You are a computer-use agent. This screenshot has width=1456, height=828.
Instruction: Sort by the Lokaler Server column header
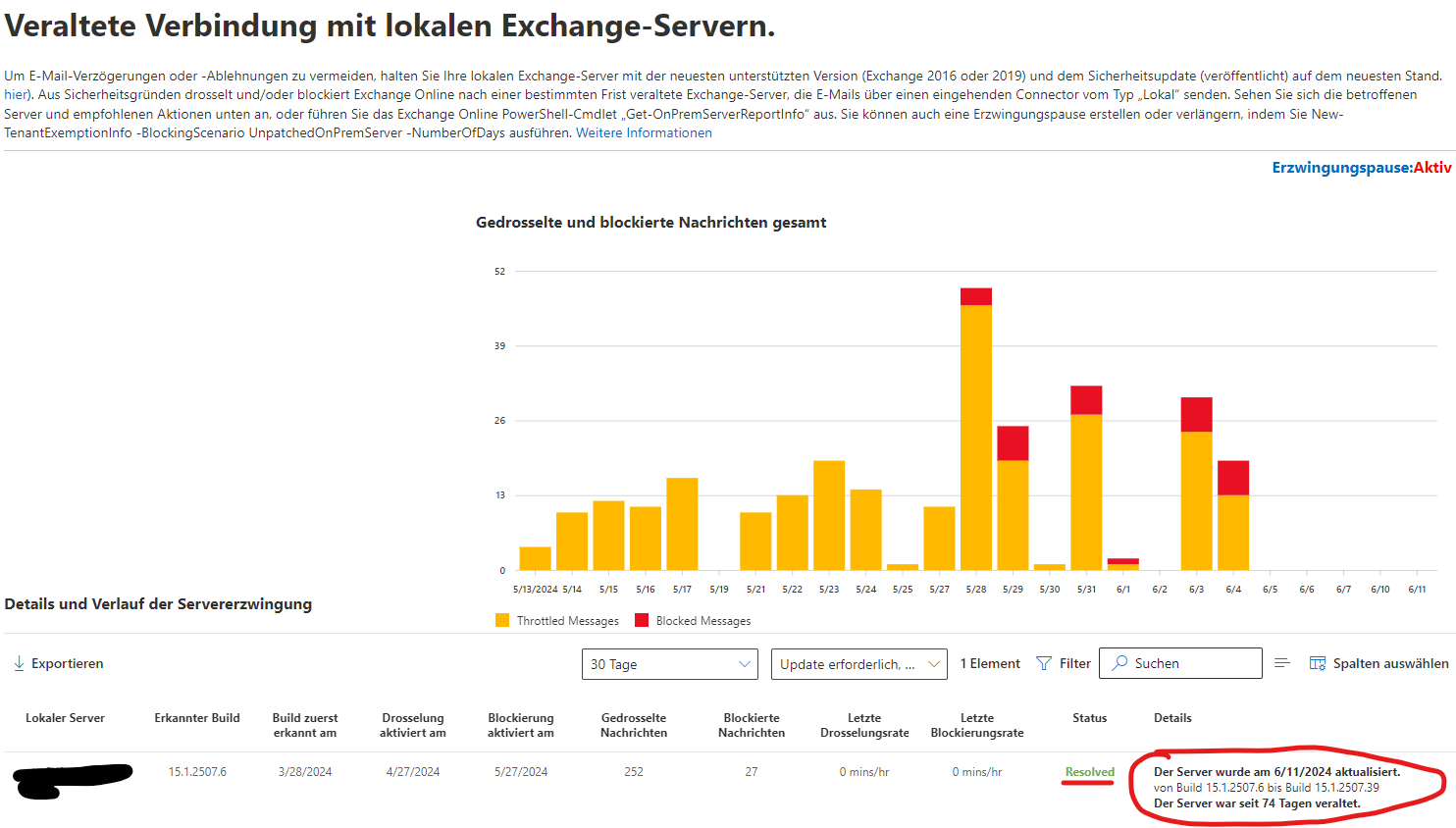pos(65,718)
